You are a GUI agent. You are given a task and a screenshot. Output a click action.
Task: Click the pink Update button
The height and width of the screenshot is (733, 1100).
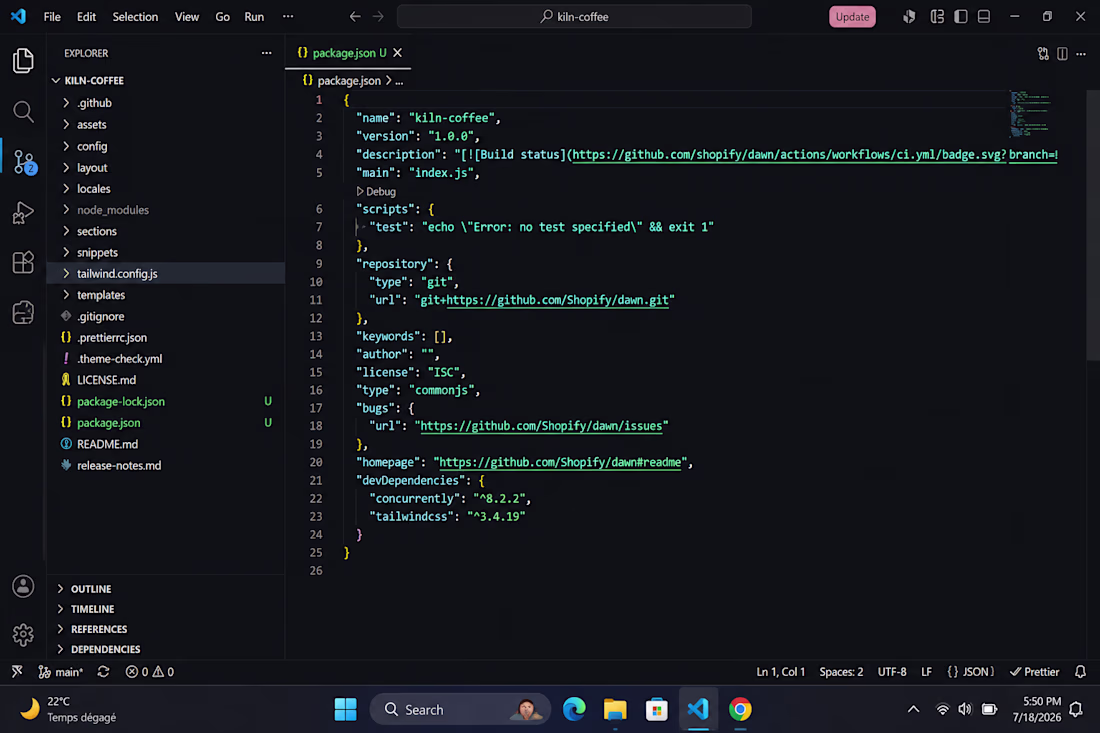tap(852, 17)
